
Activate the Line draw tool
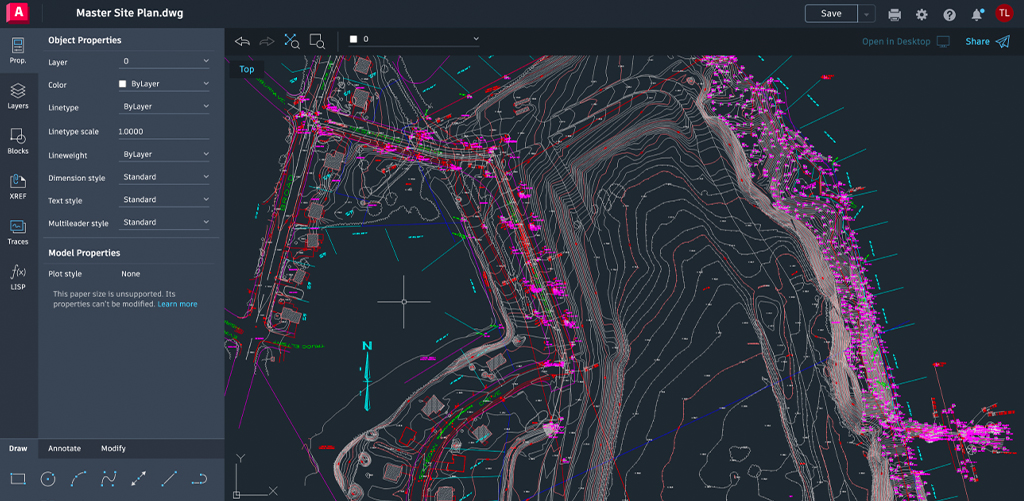click(x=169, y=479)
